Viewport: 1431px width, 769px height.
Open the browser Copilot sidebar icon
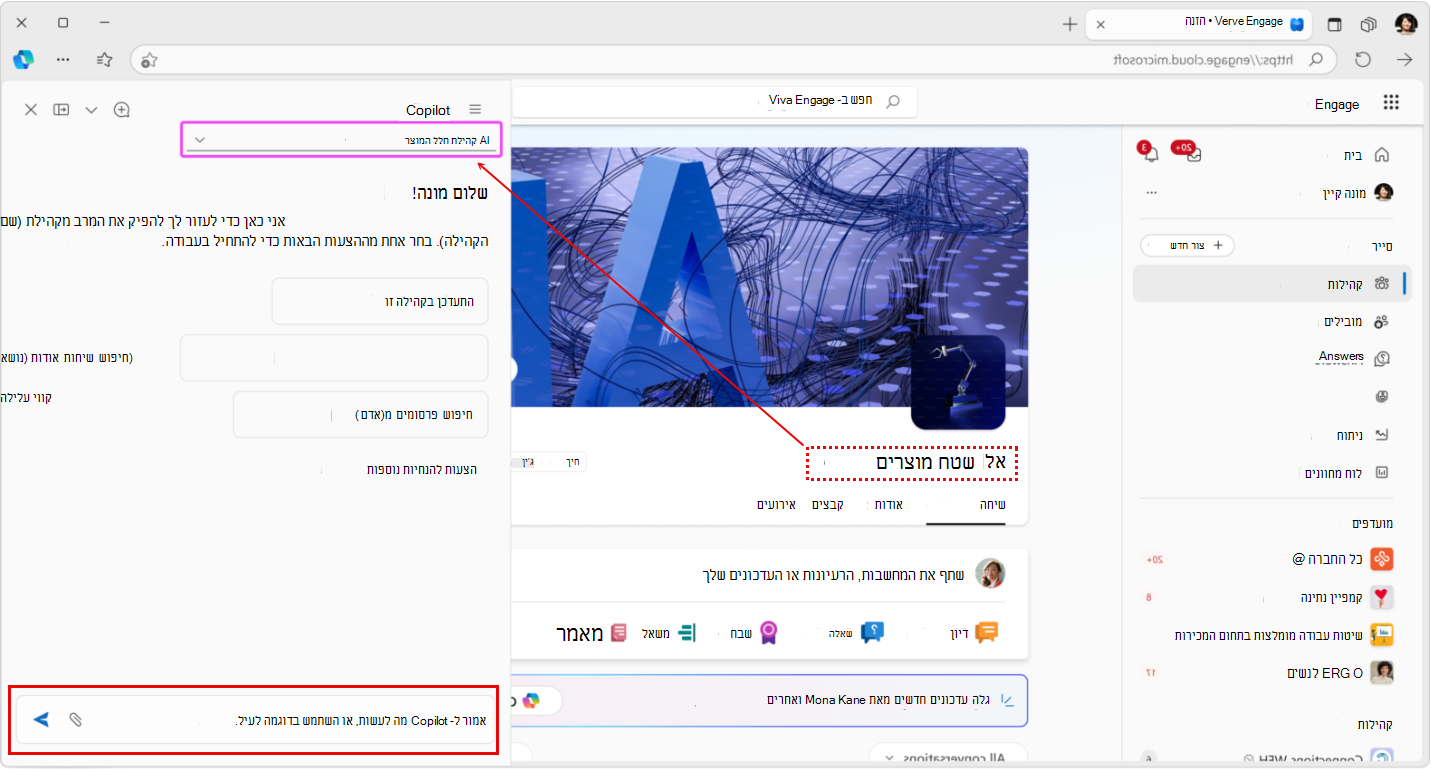pyautogui.click(x=23, y=59)
